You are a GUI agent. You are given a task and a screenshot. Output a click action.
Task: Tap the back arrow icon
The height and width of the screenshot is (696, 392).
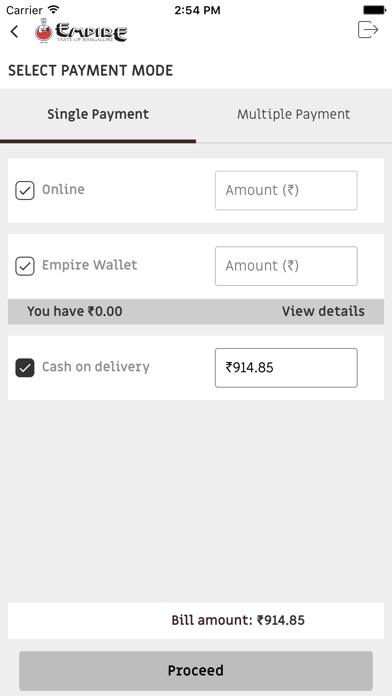pos(15,32)
